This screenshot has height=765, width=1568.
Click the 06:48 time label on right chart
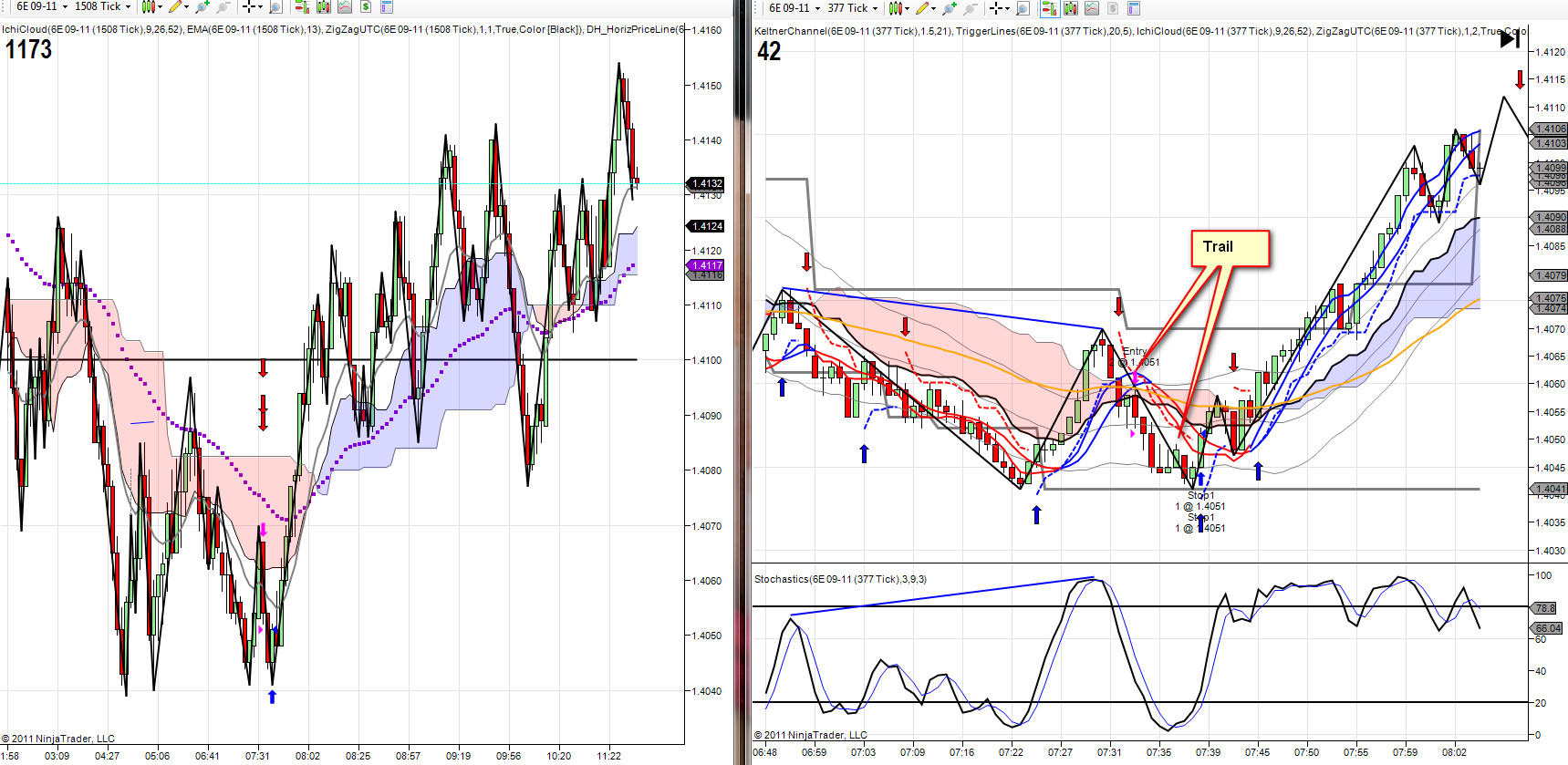(765, 752)
